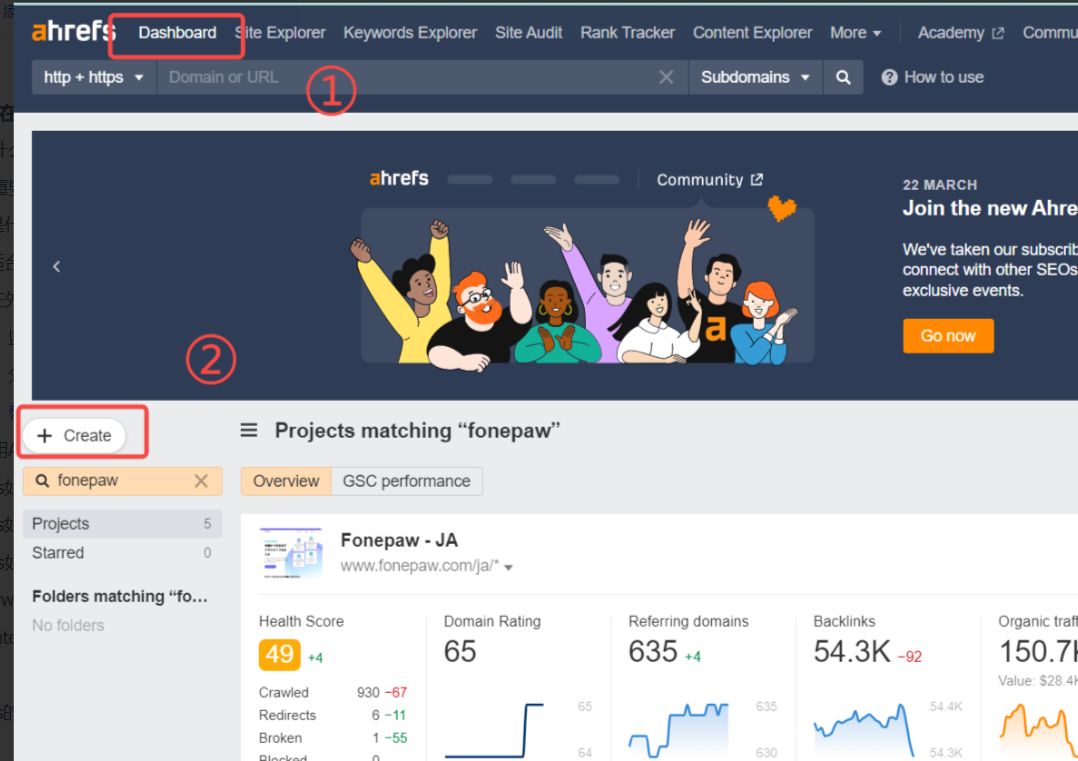
Task: Open the How to use help icon
Action: [889, 77]
